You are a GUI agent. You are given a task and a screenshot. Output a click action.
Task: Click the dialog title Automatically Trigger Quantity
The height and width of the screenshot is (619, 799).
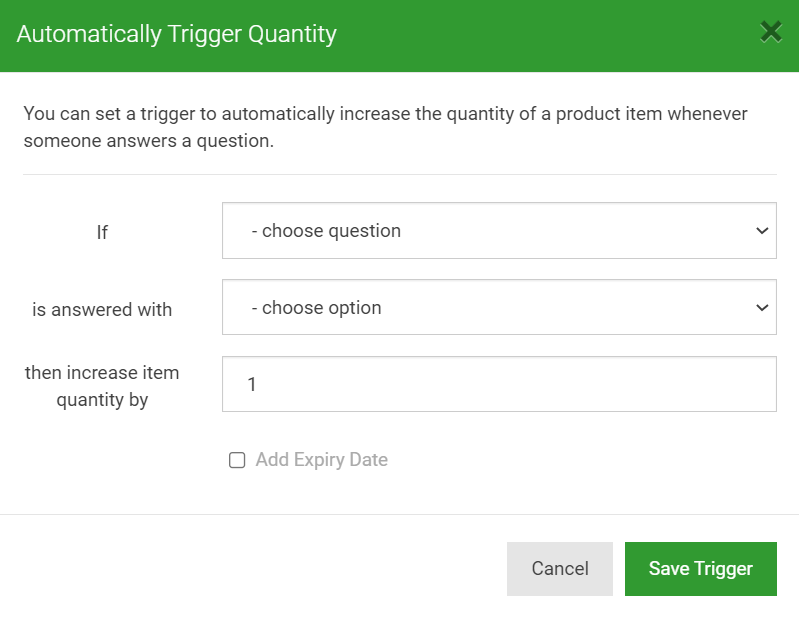[176, 34]
